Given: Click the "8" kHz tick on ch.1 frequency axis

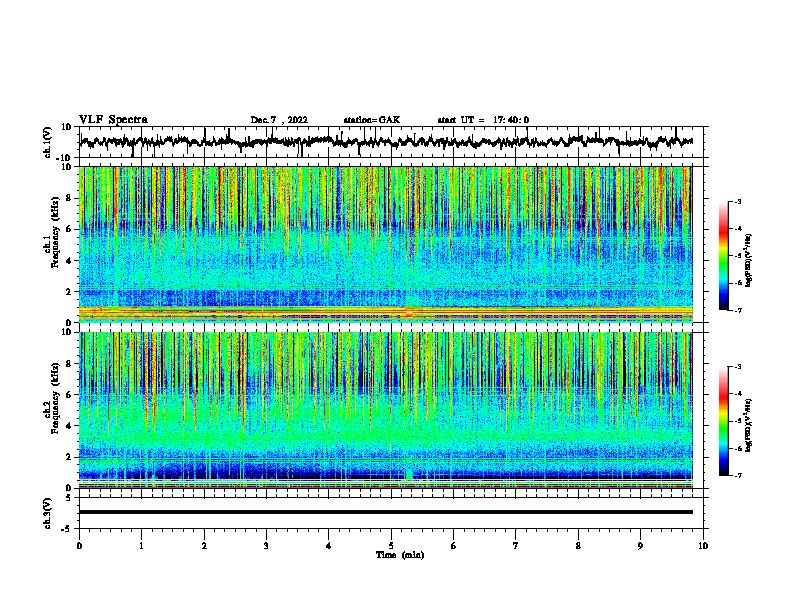Looking at the screenshot, I should pyautogui.click(x=69, y=198).
